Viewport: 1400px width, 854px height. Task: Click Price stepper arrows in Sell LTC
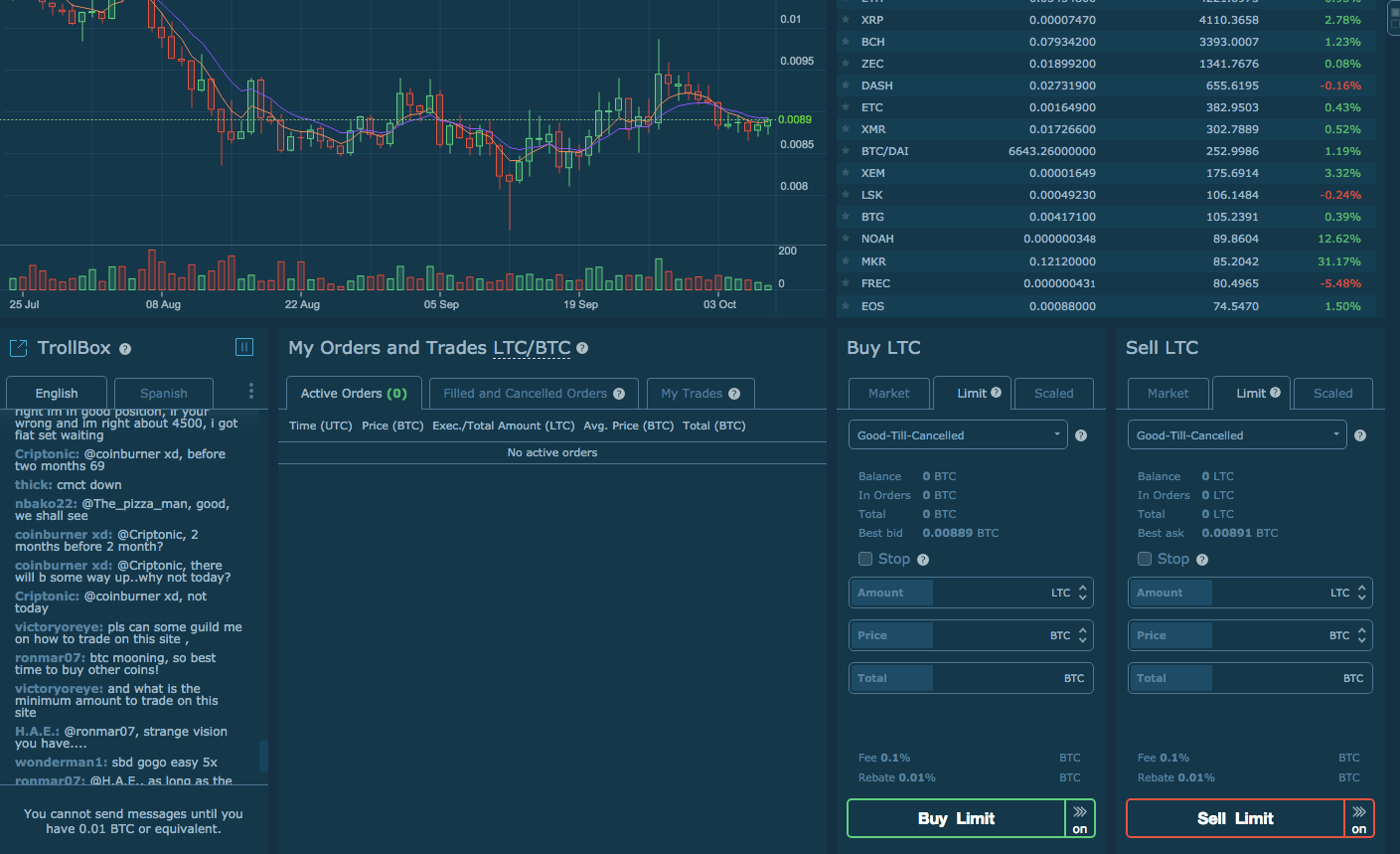(1361, 635)
